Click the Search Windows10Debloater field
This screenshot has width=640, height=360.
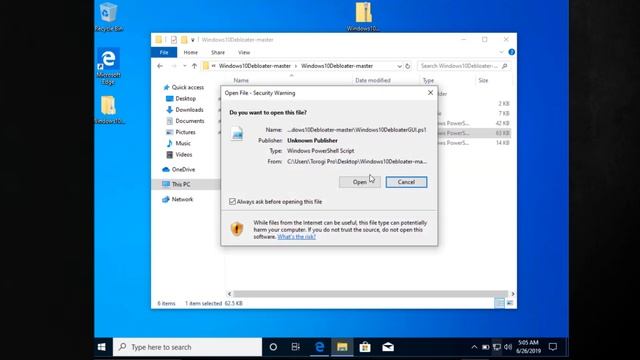(464, 66)
